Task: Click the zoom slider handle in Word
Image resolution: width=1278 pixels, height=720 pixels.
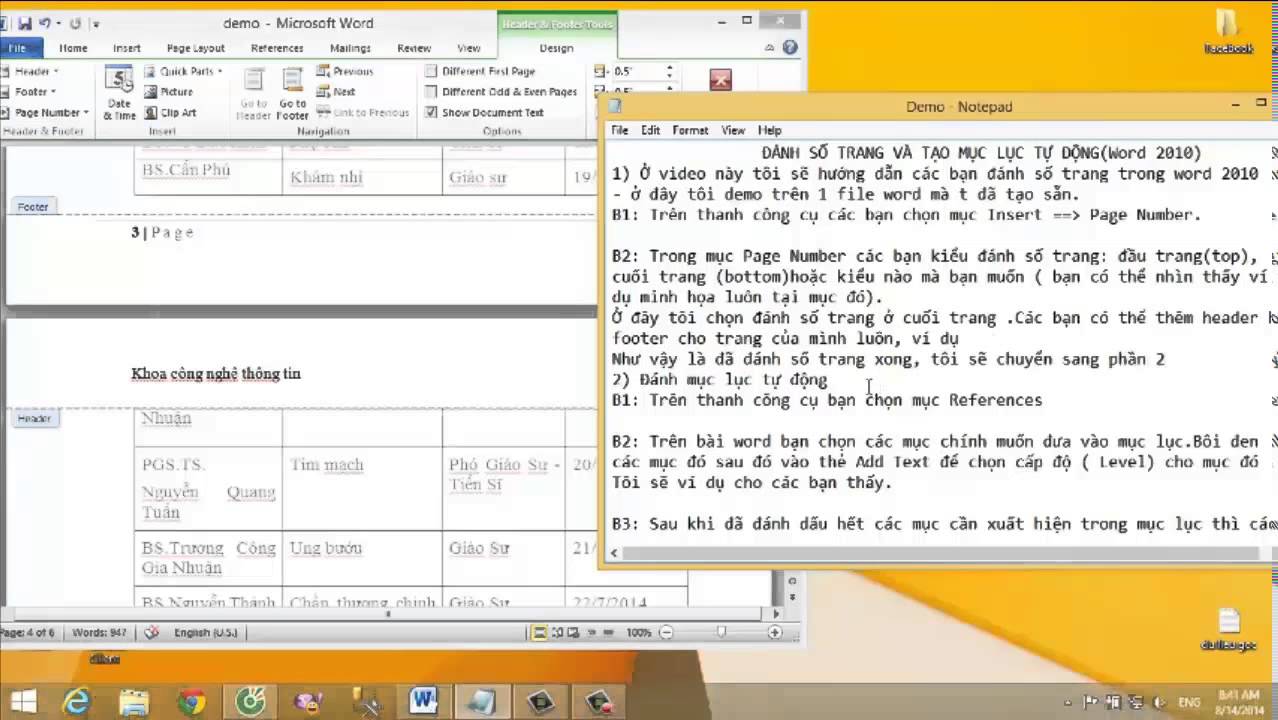Action: [721, 632]
